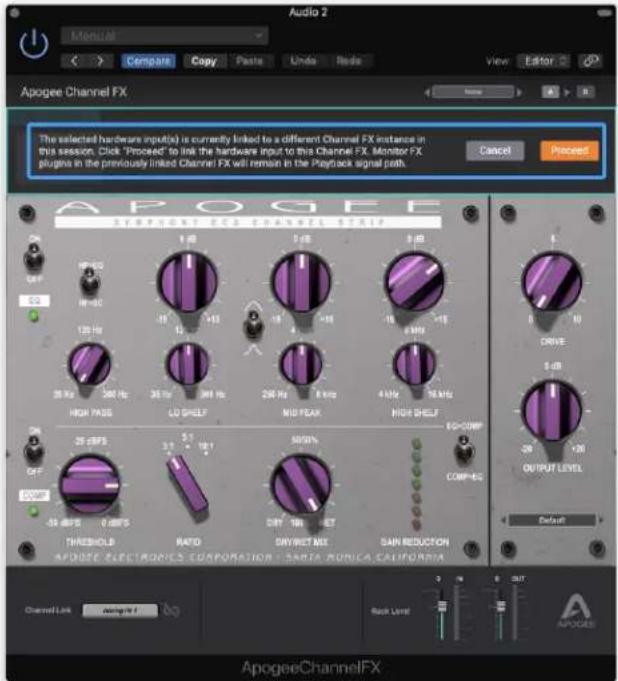Step to previous Channel FX preset arrow
Image resolution: width=618 pixels, height=681 pixels.
[427, 92]
